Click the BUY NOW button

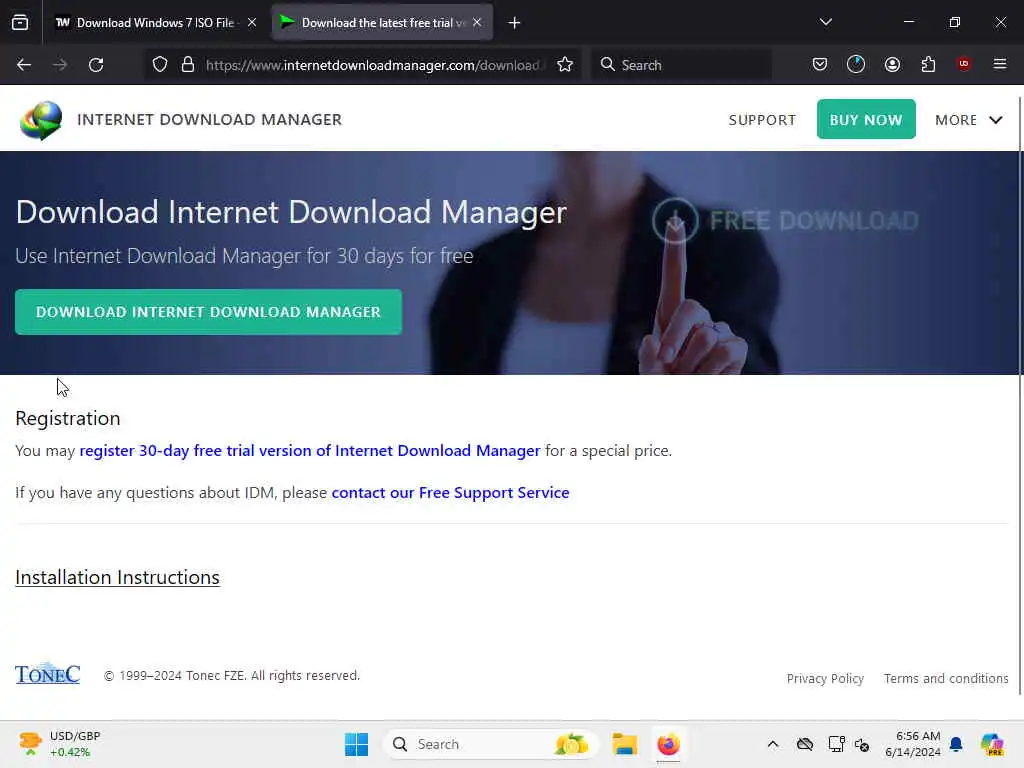866,120
